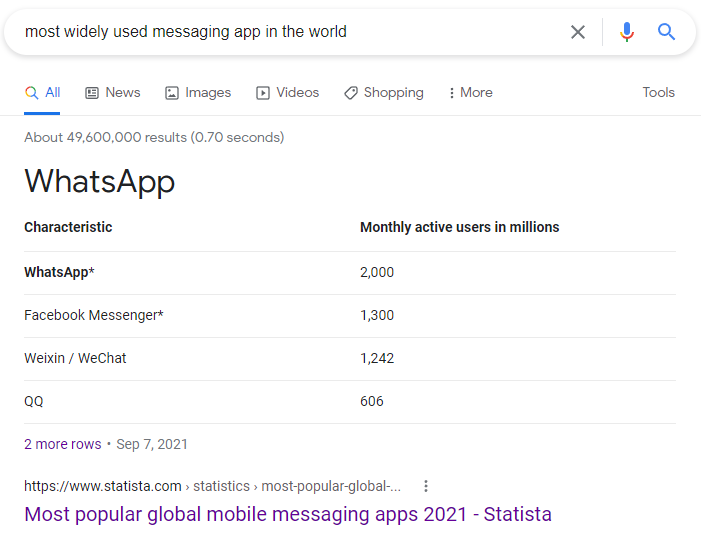The height and width of the screenshot is (540, 701).
Task: Click inside the search query text field
Action: (x=286, y=32)
